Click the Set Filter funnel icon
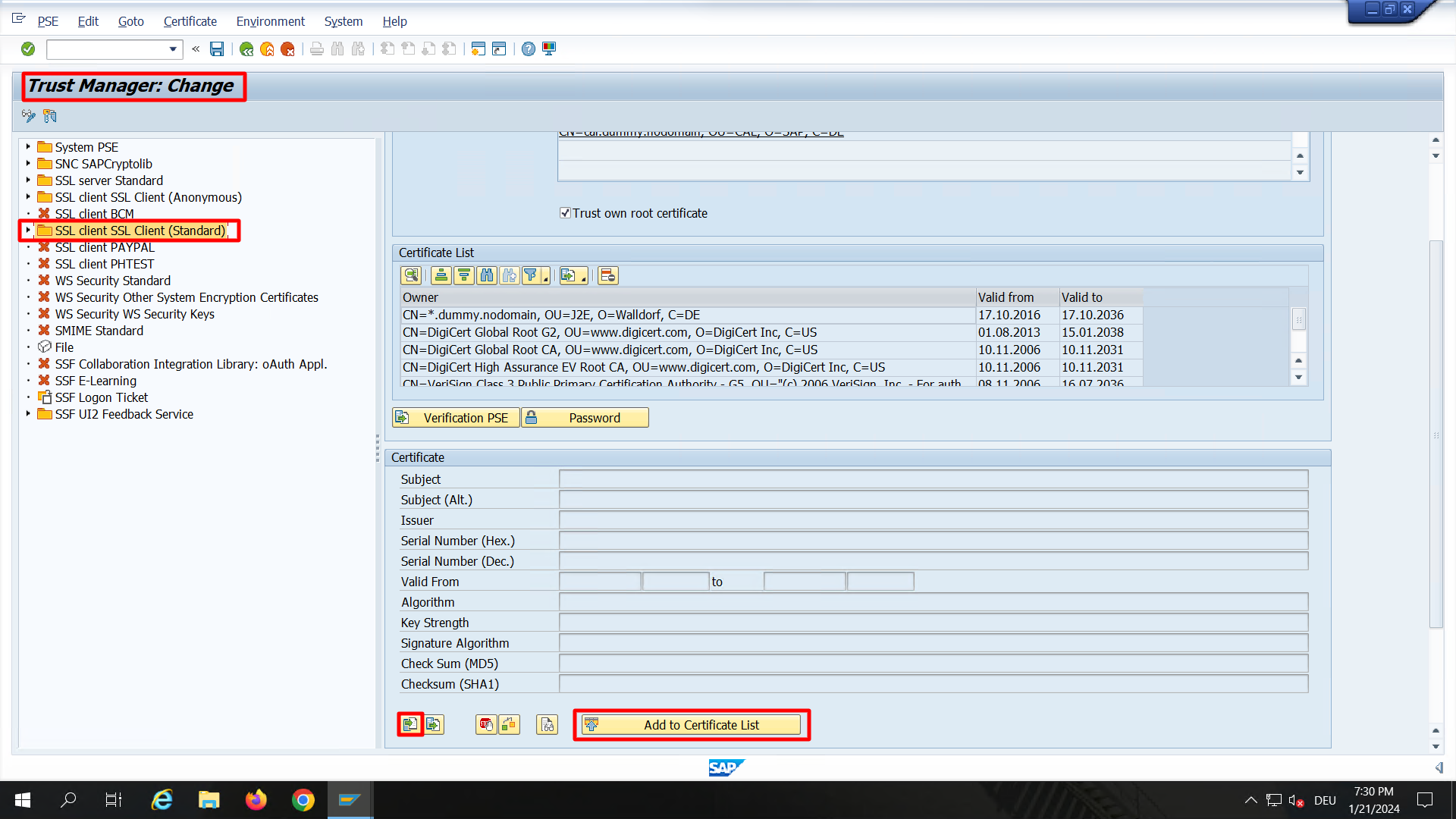 pos(531,275)
